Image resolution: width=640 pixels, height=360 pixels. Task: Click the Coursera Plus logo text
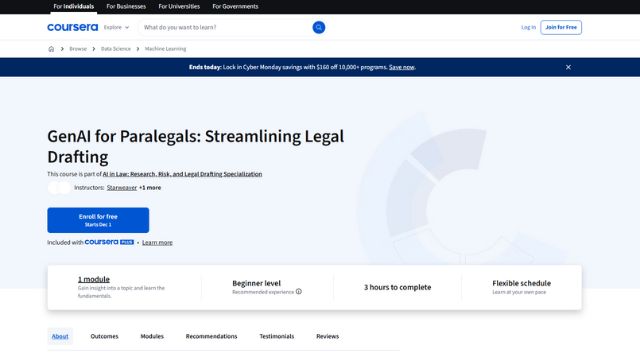pyautogui.click(x=109, y=242)
